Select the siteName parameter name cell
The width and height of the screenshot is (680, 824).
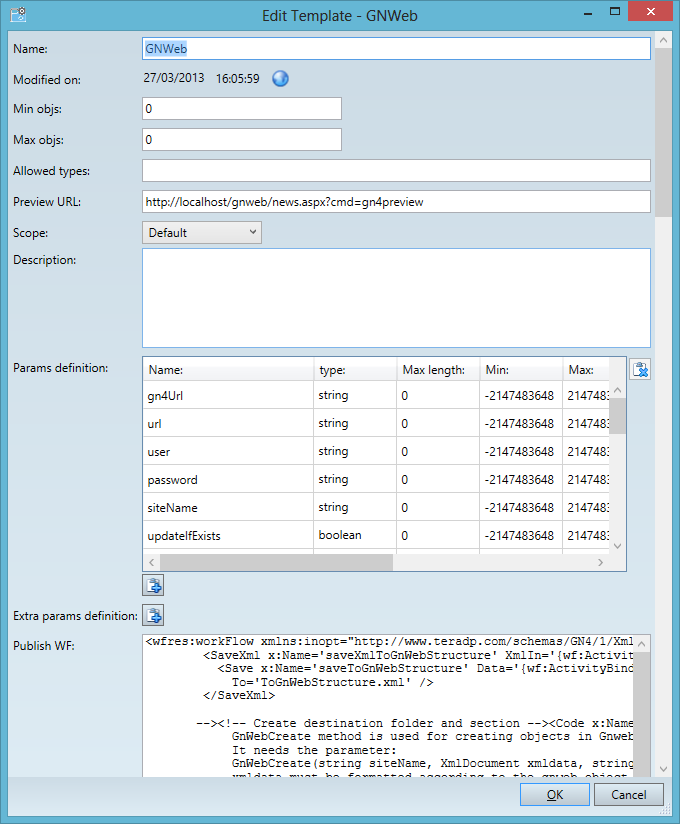point(228,507)
